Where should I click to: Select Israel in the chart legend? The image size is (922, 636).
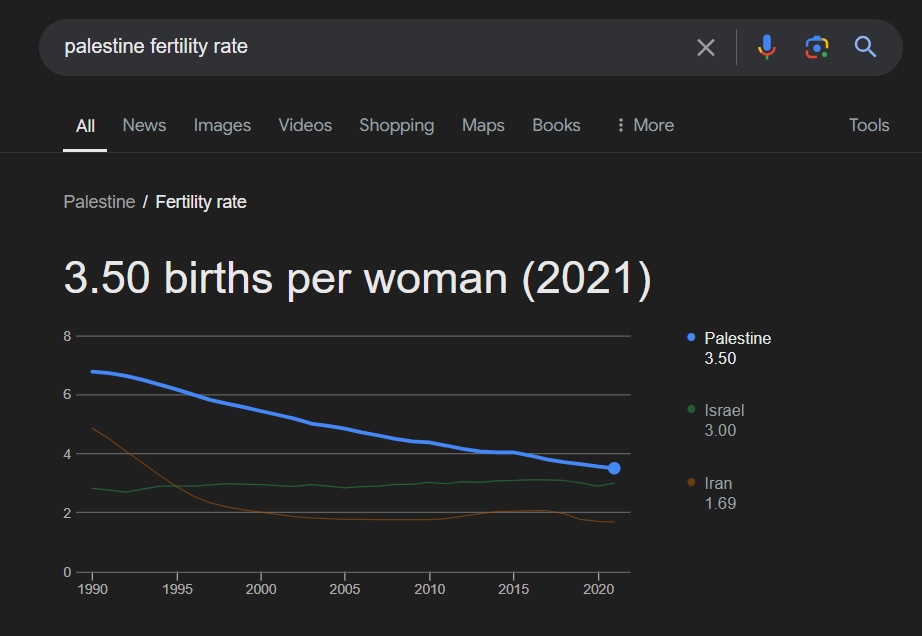[x=724, y=410]
